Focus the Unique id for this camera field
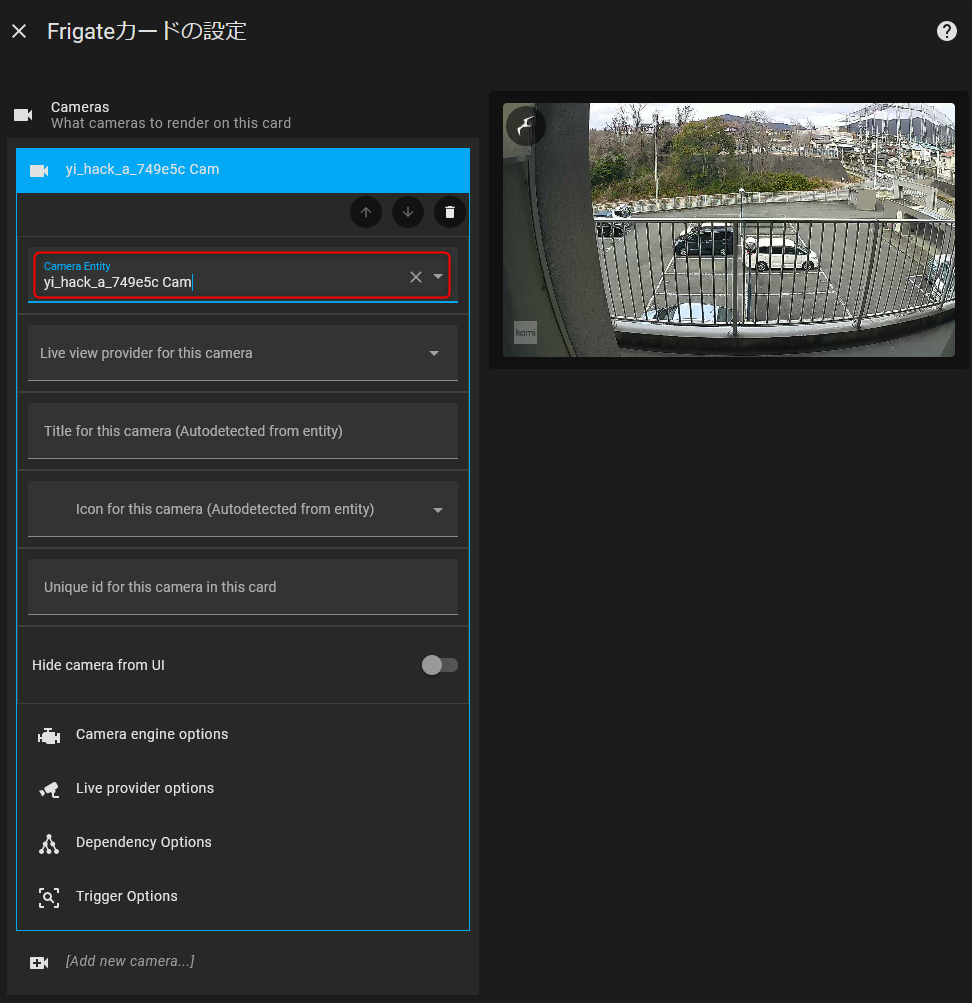Image resolution: width=972 pixels, height=1003 pixels. [243, 587]
